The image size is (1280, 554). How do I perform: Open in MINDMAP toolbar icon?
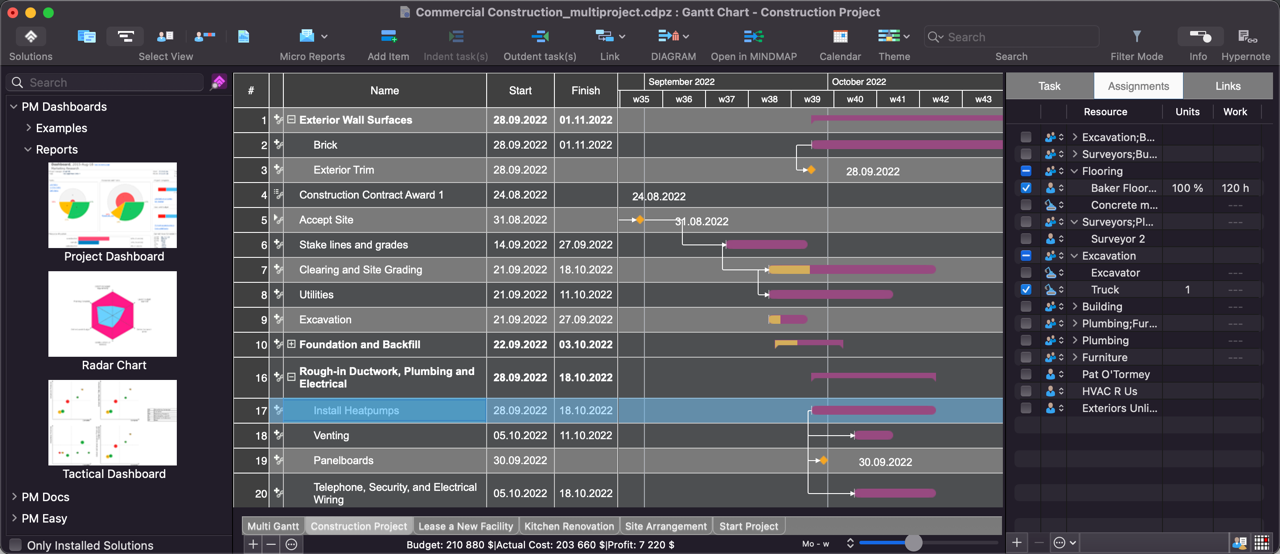[x=753, y=37]
